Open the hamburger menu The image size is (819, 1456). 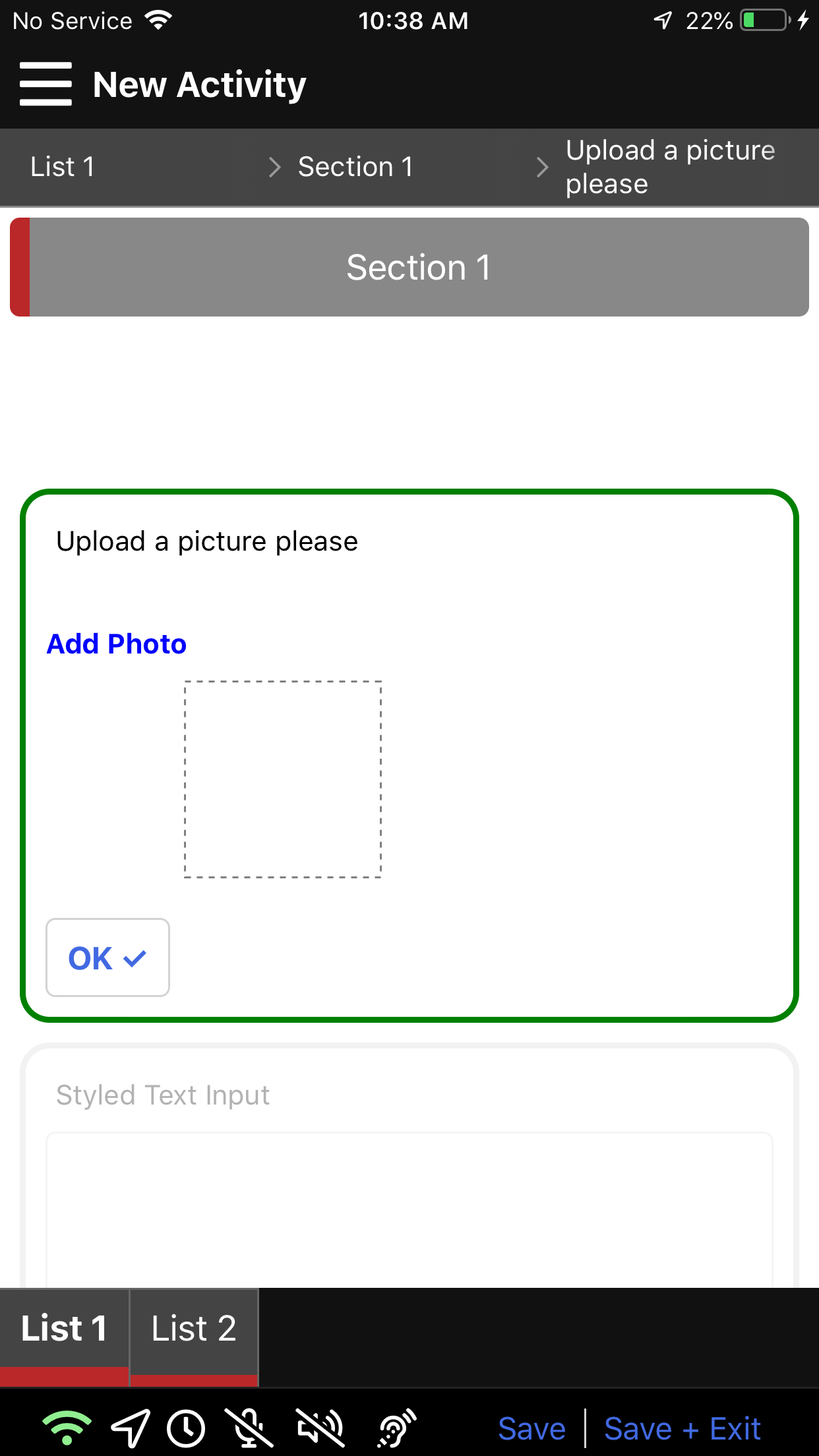point(45,84)
